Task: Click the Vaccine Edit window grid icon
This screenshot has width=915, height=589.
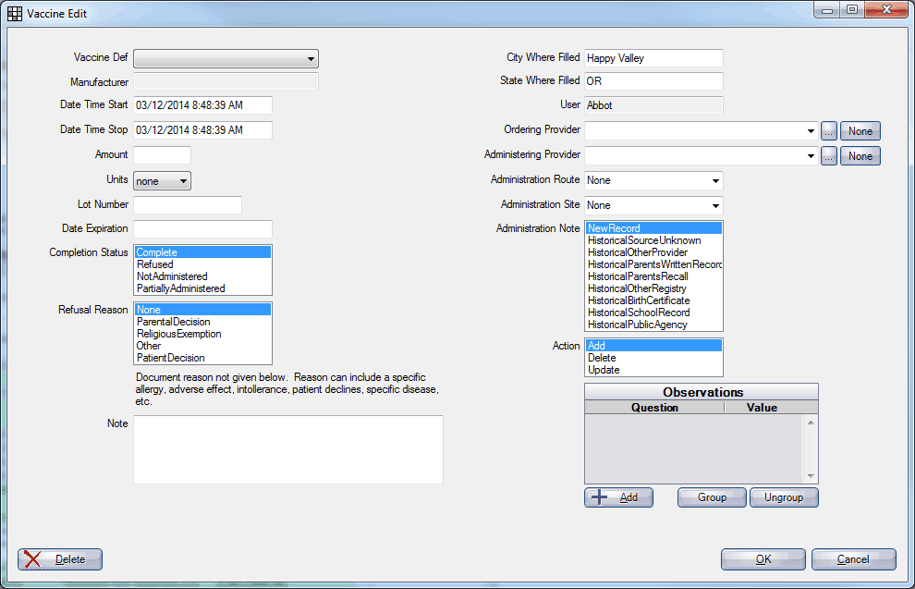Action: pyautogui.click(x=15, y=13)
